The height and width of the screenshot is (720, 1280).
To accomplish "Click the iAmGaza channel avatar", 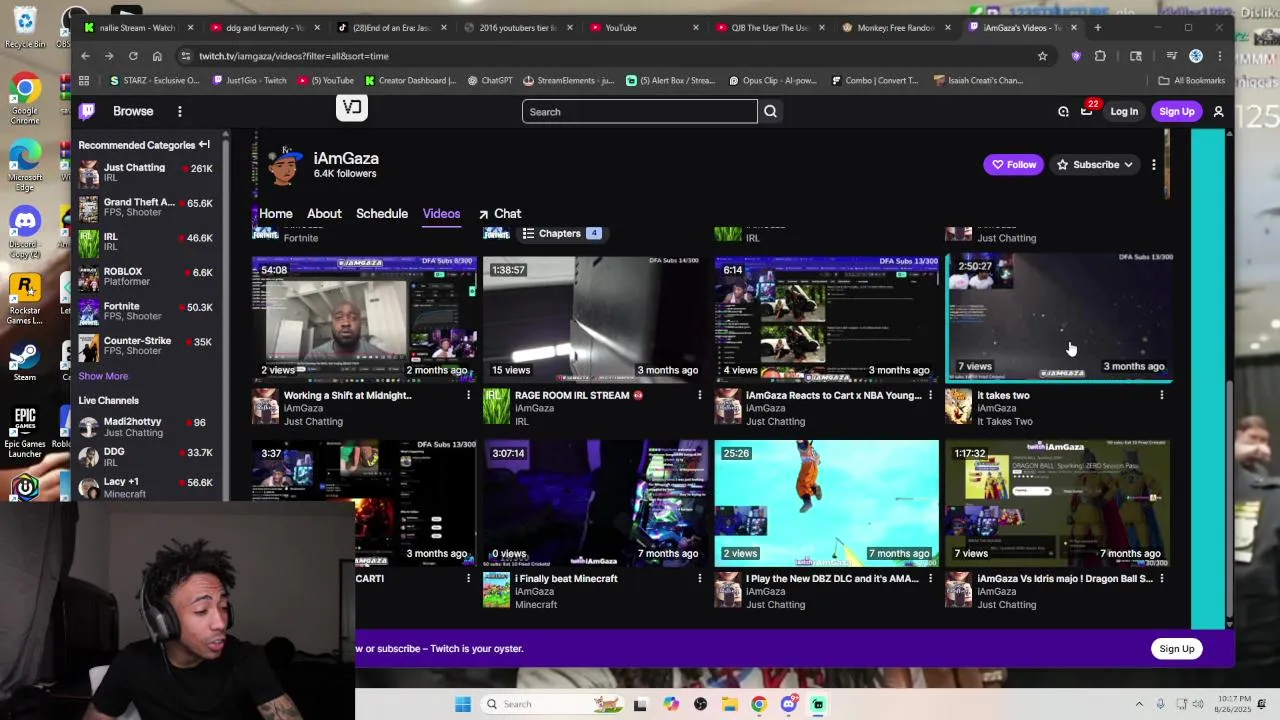I will pyautogui.click(x=283, y=165).
